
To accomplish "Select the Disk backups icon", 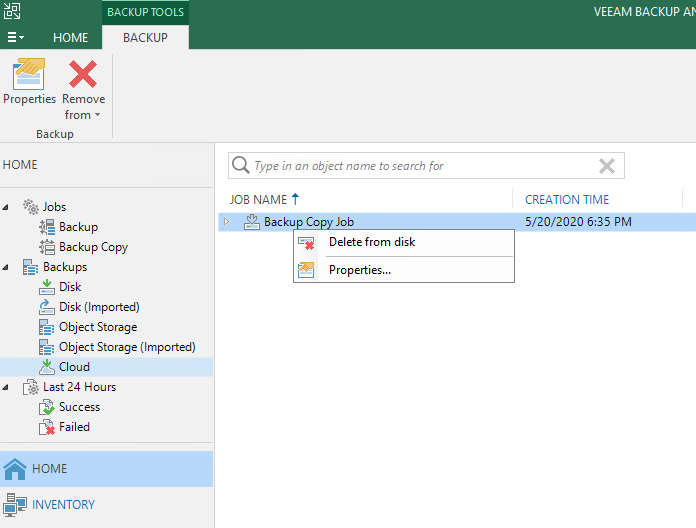I will coord(47,287).
